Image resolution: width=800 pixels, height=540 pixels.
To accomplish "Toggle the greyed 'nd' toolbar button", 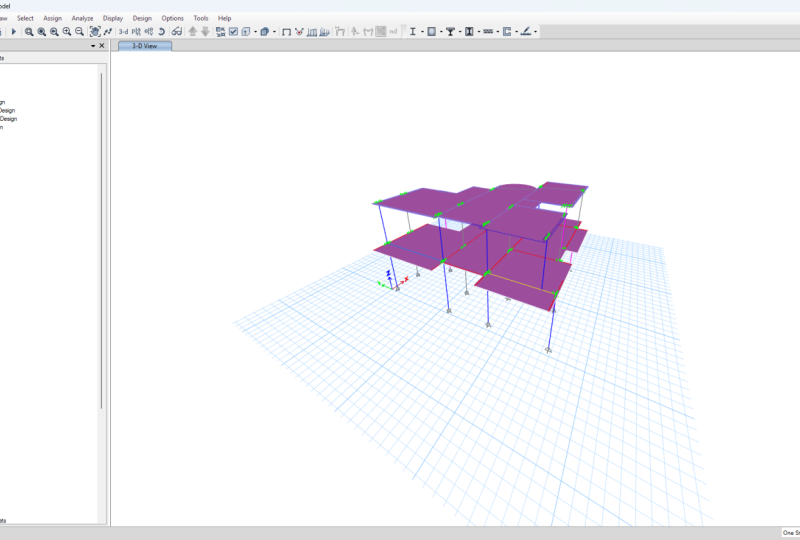I will click(x=393, y=32).
